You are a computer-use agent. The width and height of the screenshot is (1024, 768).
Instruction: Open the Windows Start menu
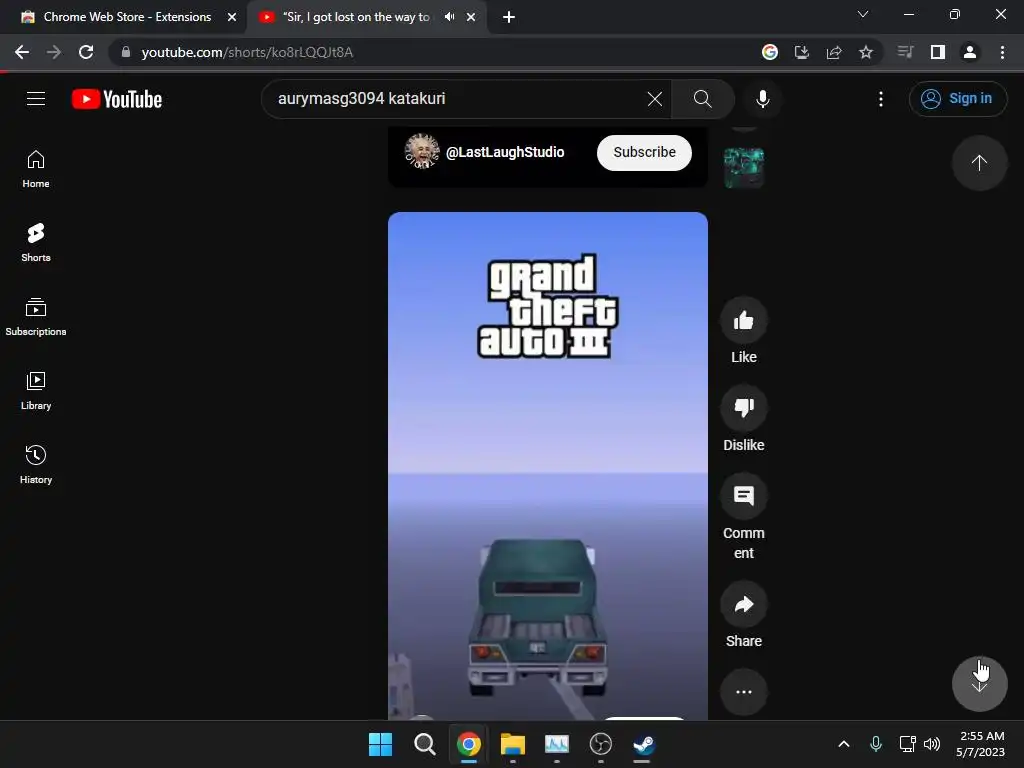pos(380,744)
